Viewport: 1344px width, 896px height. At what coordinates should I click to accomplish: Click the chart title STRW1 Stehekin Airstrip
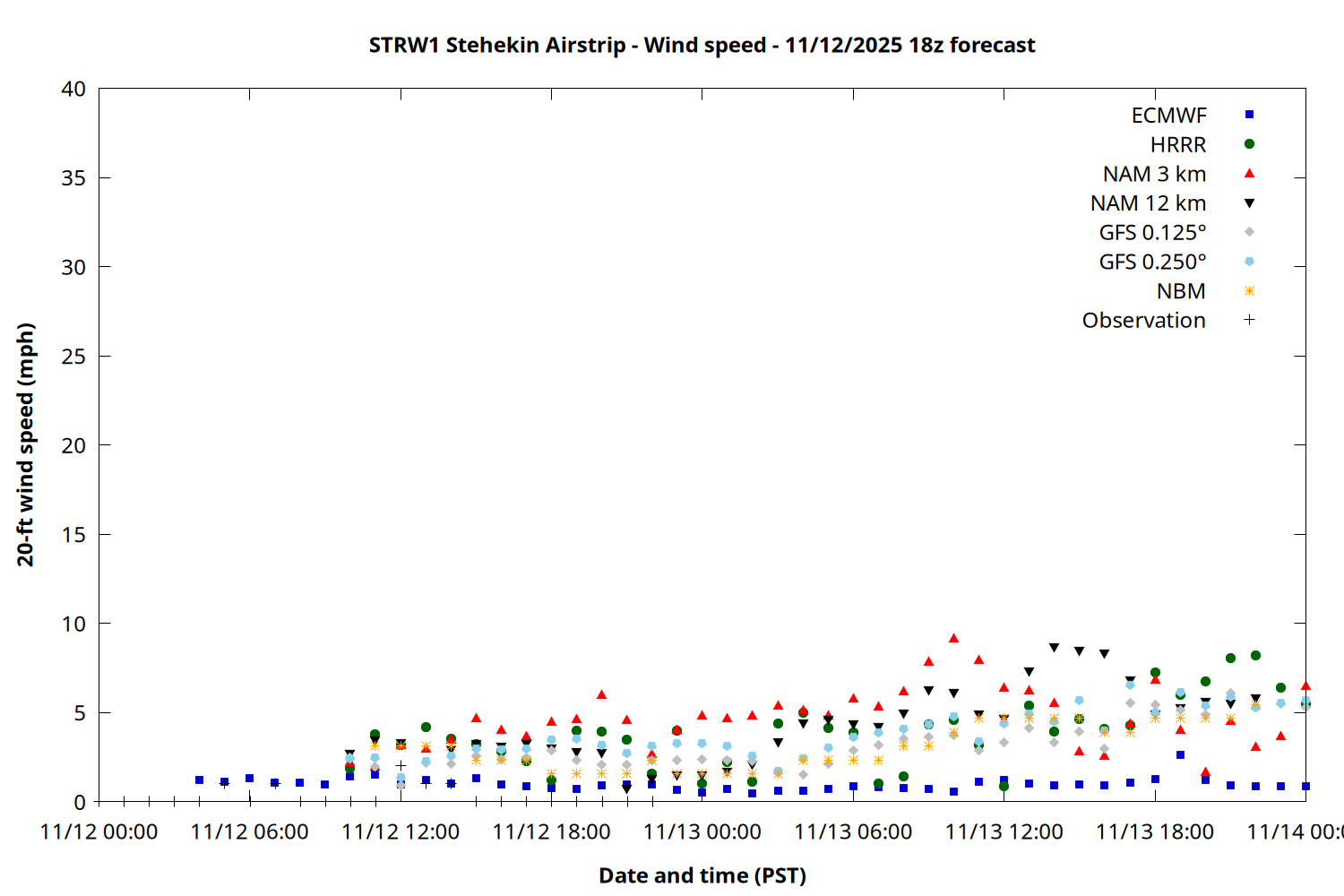click(x=702, y=45)
